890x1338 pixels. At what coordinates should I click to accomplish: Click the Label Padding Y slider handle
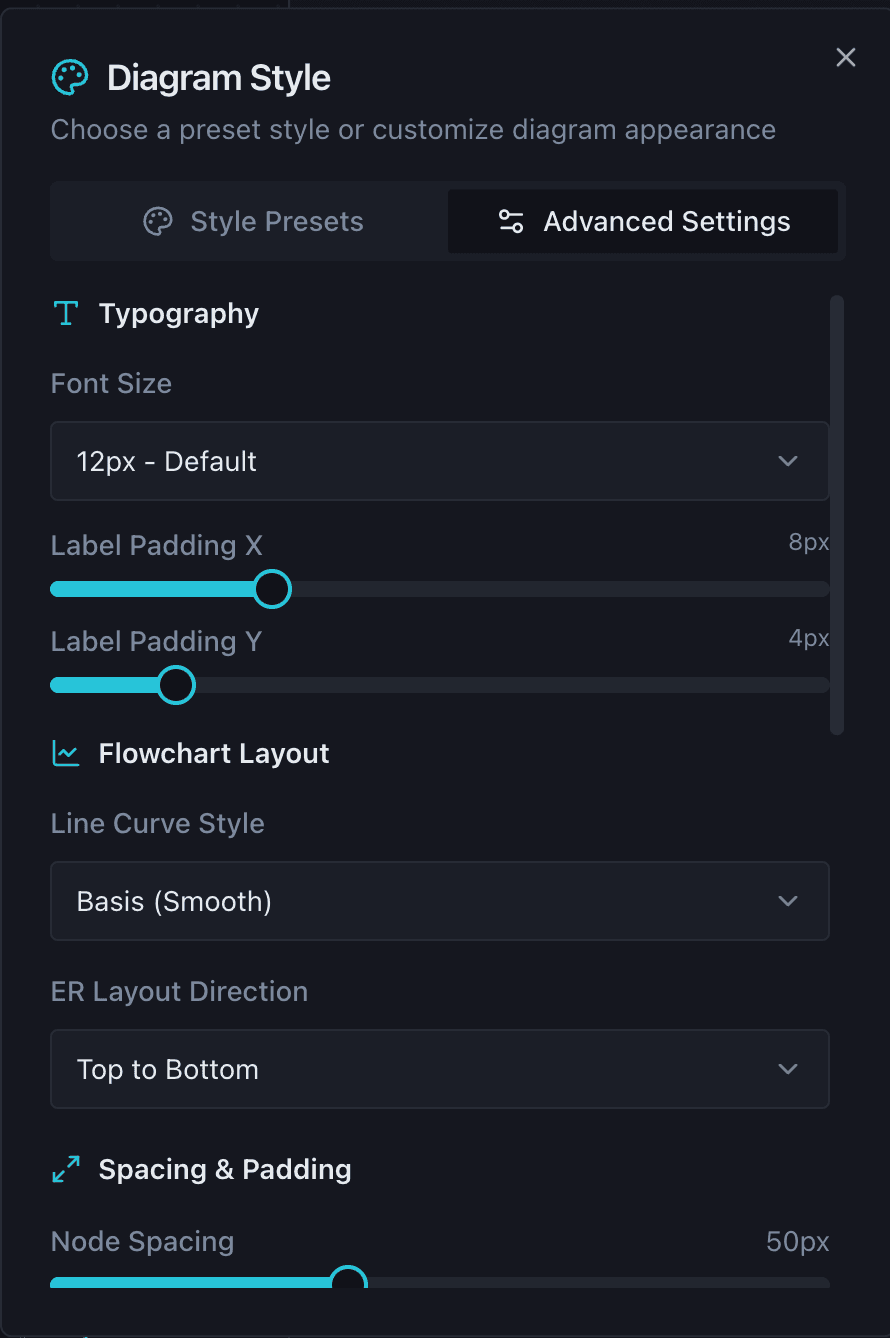coord(176,685)
